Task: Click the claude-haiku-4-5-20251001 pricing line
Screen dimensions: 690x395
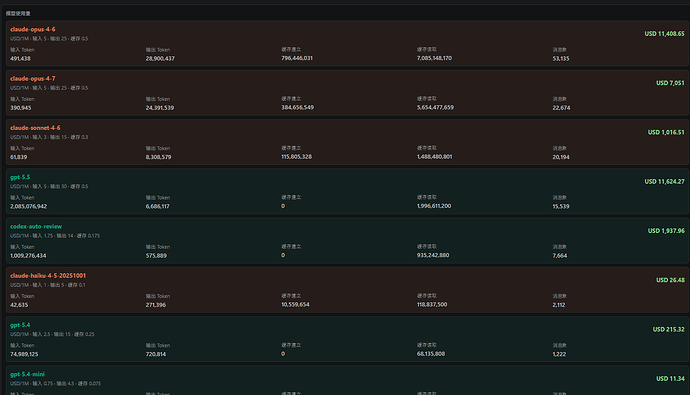Action: coord(48,285)
